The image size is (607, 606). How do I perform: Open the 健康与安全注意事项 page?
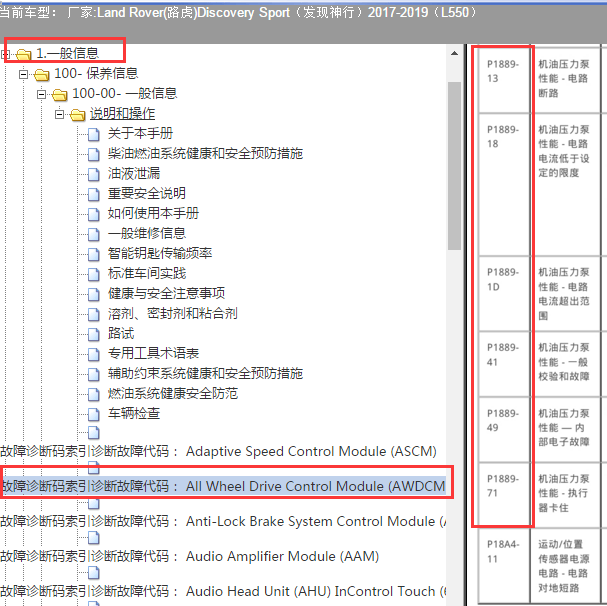tap(166, 294)
